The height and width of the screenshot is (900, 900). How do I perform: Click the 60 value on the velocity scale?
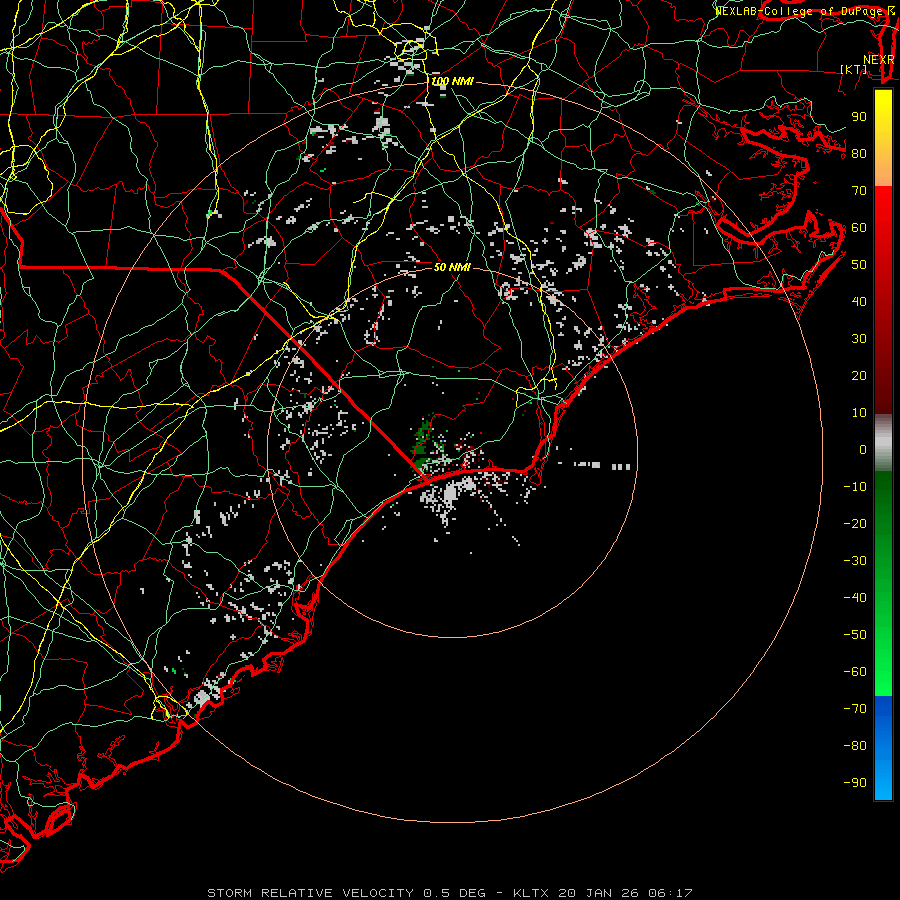(859, 228)
